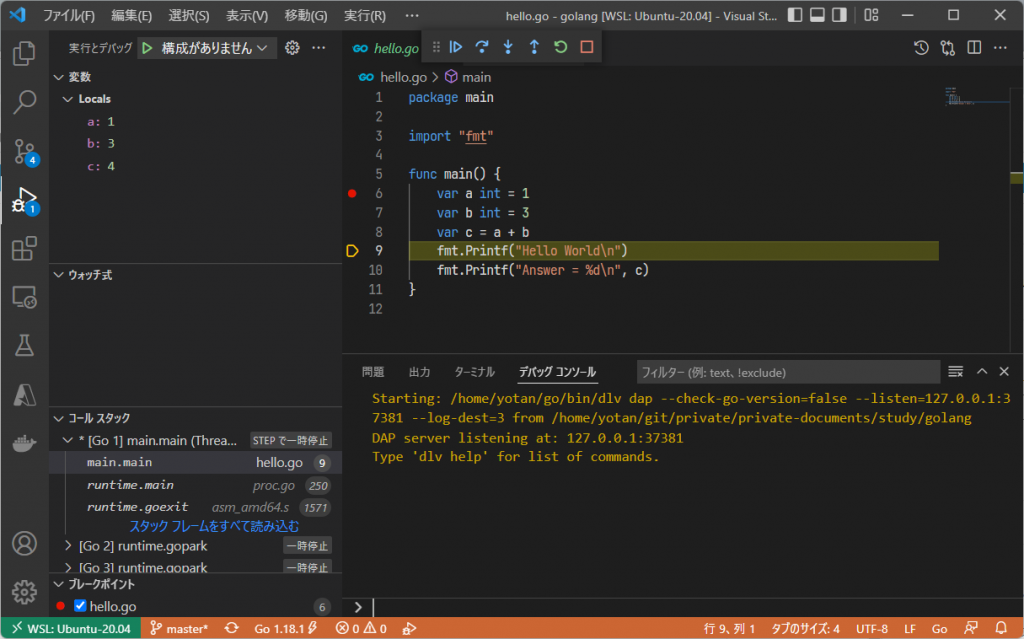Click the debug console filter field
Screen dimensions: 1024x639
tap(788, 372)
